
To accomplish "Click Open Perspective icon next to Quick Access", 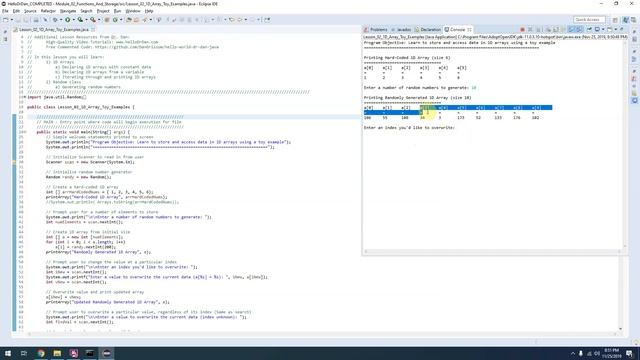I will click(615, 20).
